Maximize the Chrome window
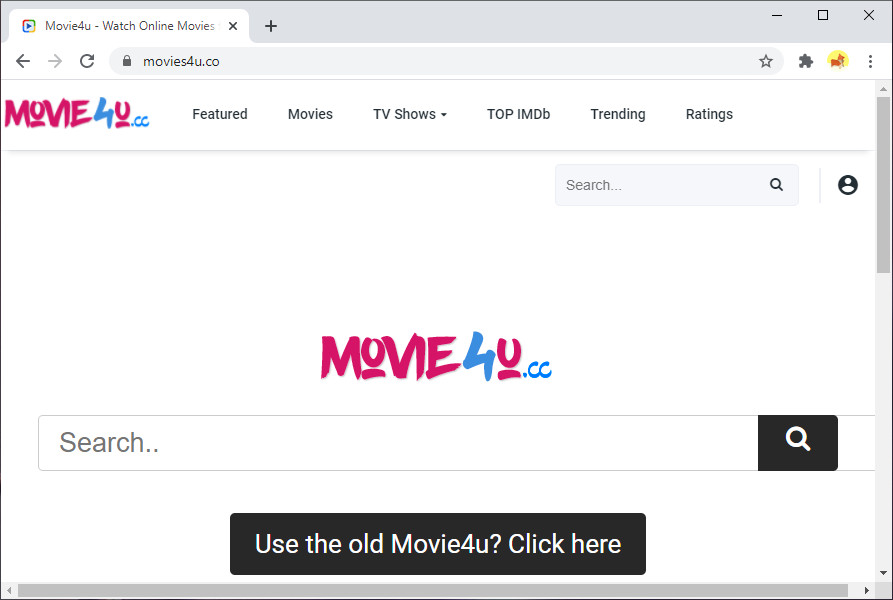 coord(823,15)
